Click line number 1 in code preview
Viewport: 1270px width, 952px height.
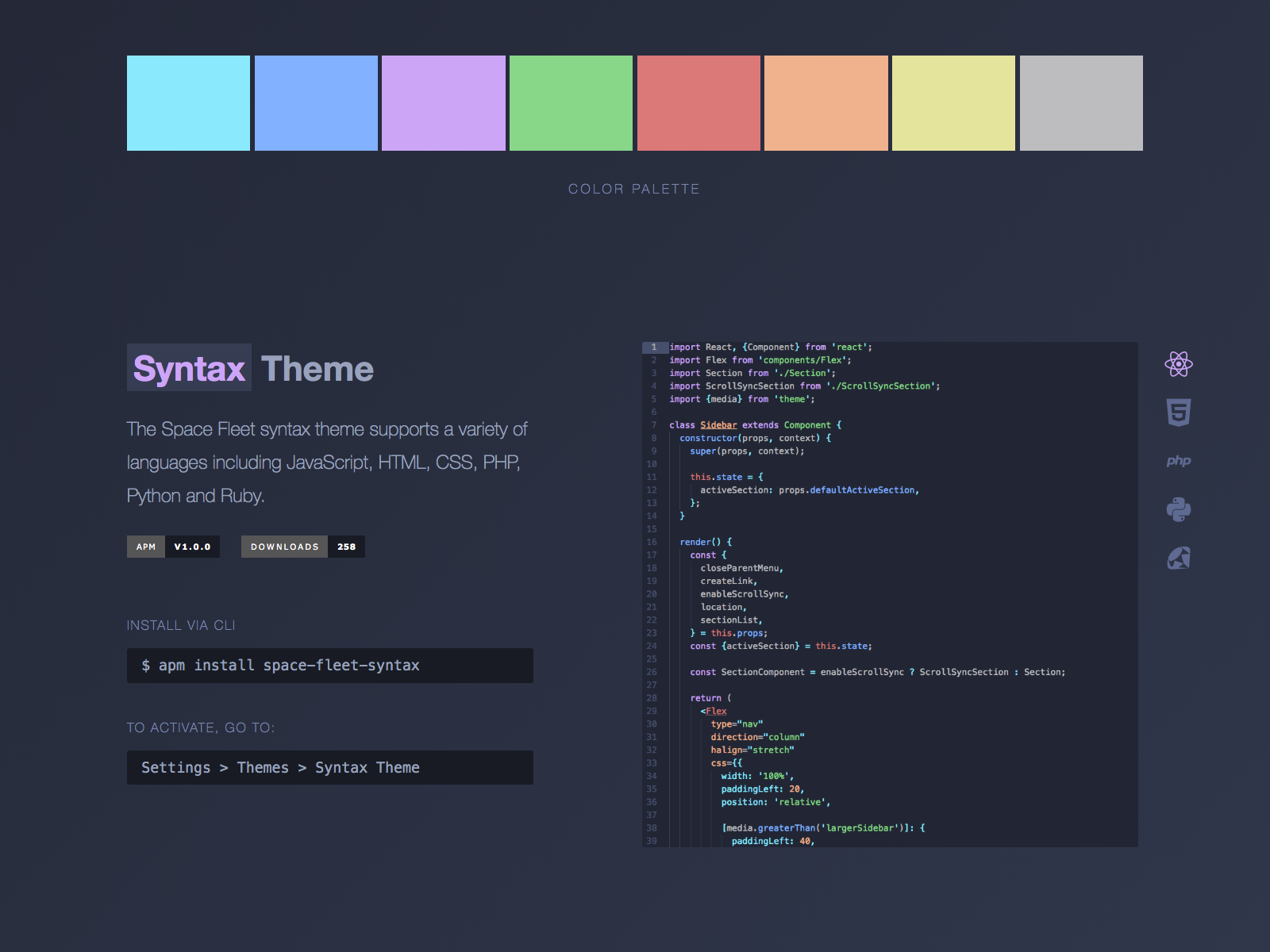pyautogui.click(x=654, y=347)
